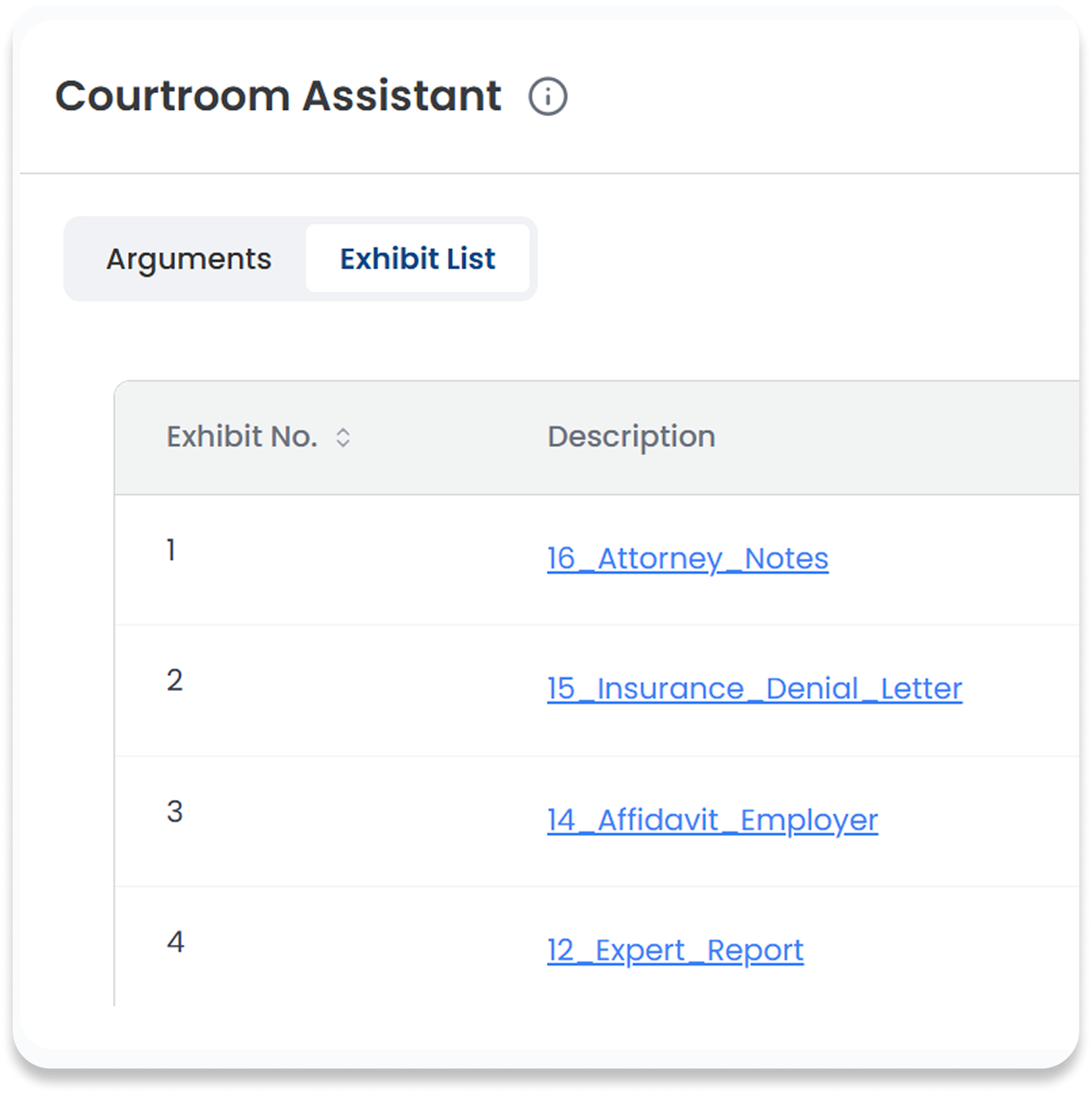Switch to the Arguments tab
Screen dimensions: 1092x1093
(189, 258)
